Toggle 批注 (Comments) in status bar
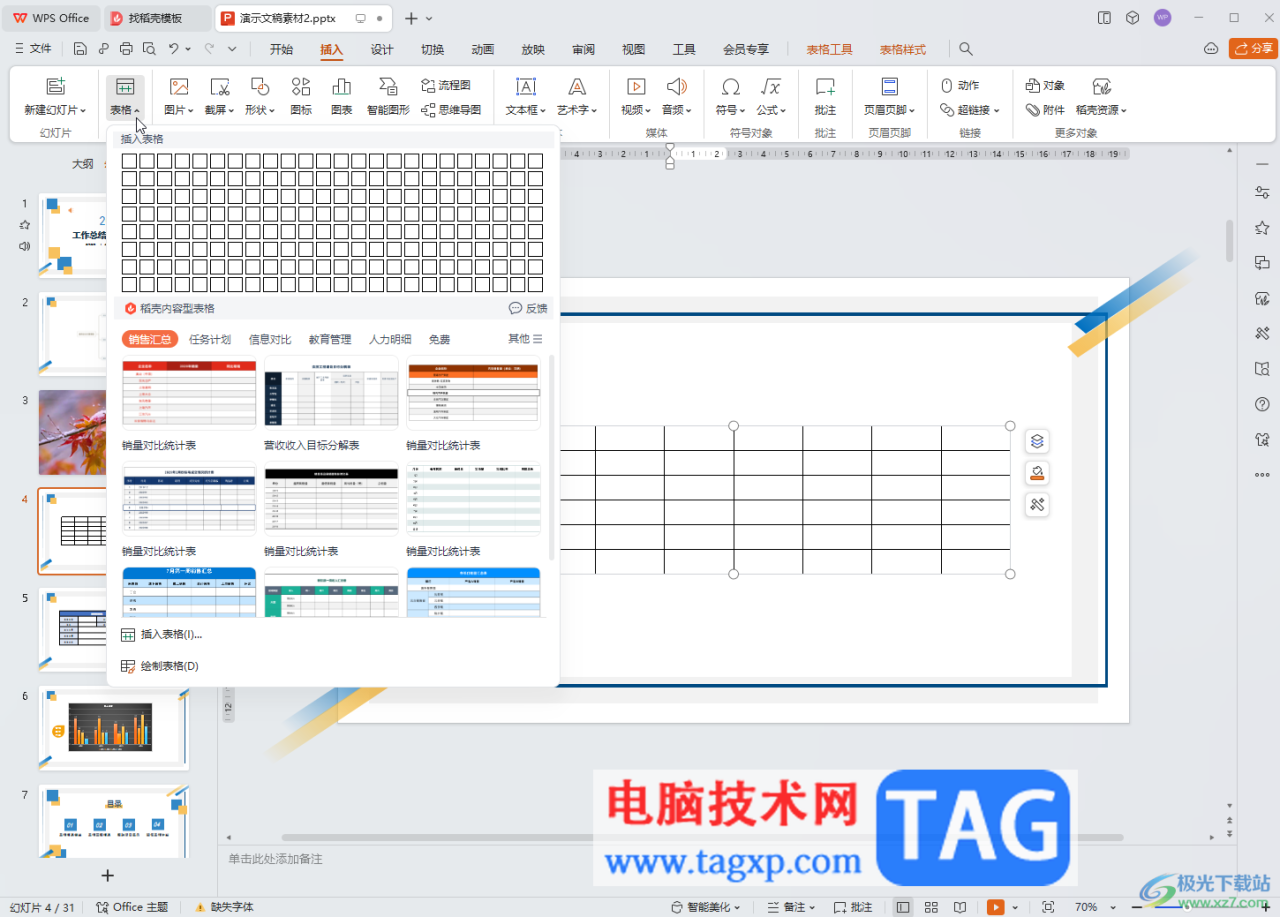 click(853, 907)
